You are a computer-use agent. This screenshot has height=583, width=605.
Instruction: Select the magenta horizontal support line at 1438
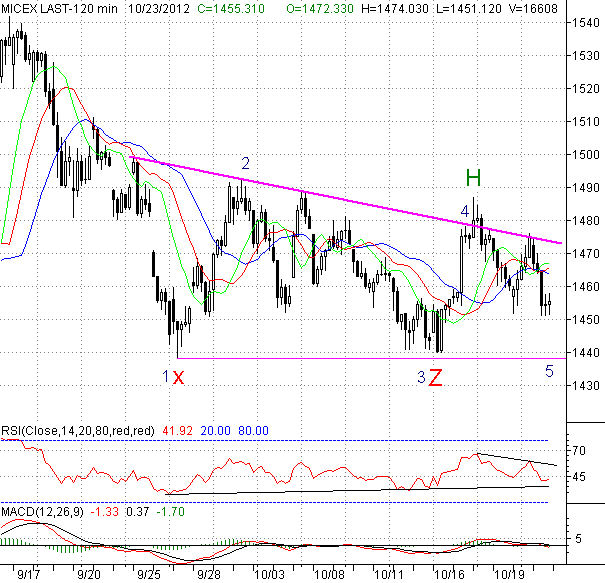(371, 358)
